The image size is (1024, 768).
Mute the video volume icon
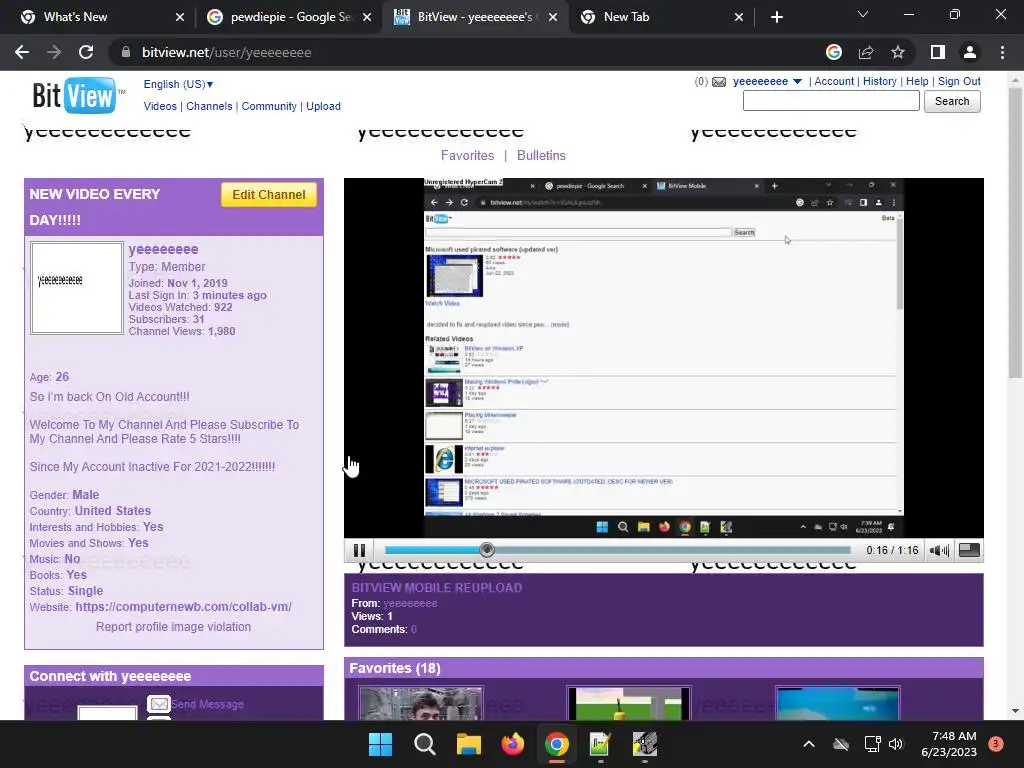[939, 551]
